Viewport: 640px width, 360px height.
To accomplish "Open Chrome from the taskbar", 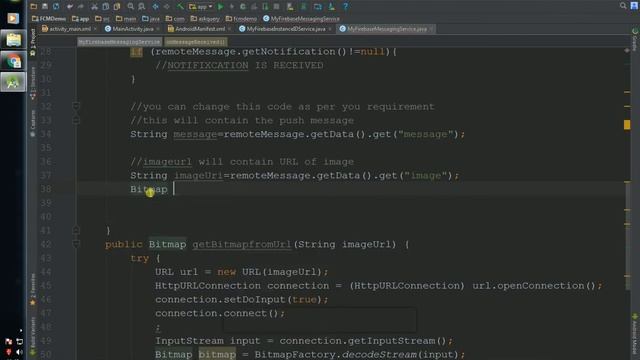I will point(13,61).
